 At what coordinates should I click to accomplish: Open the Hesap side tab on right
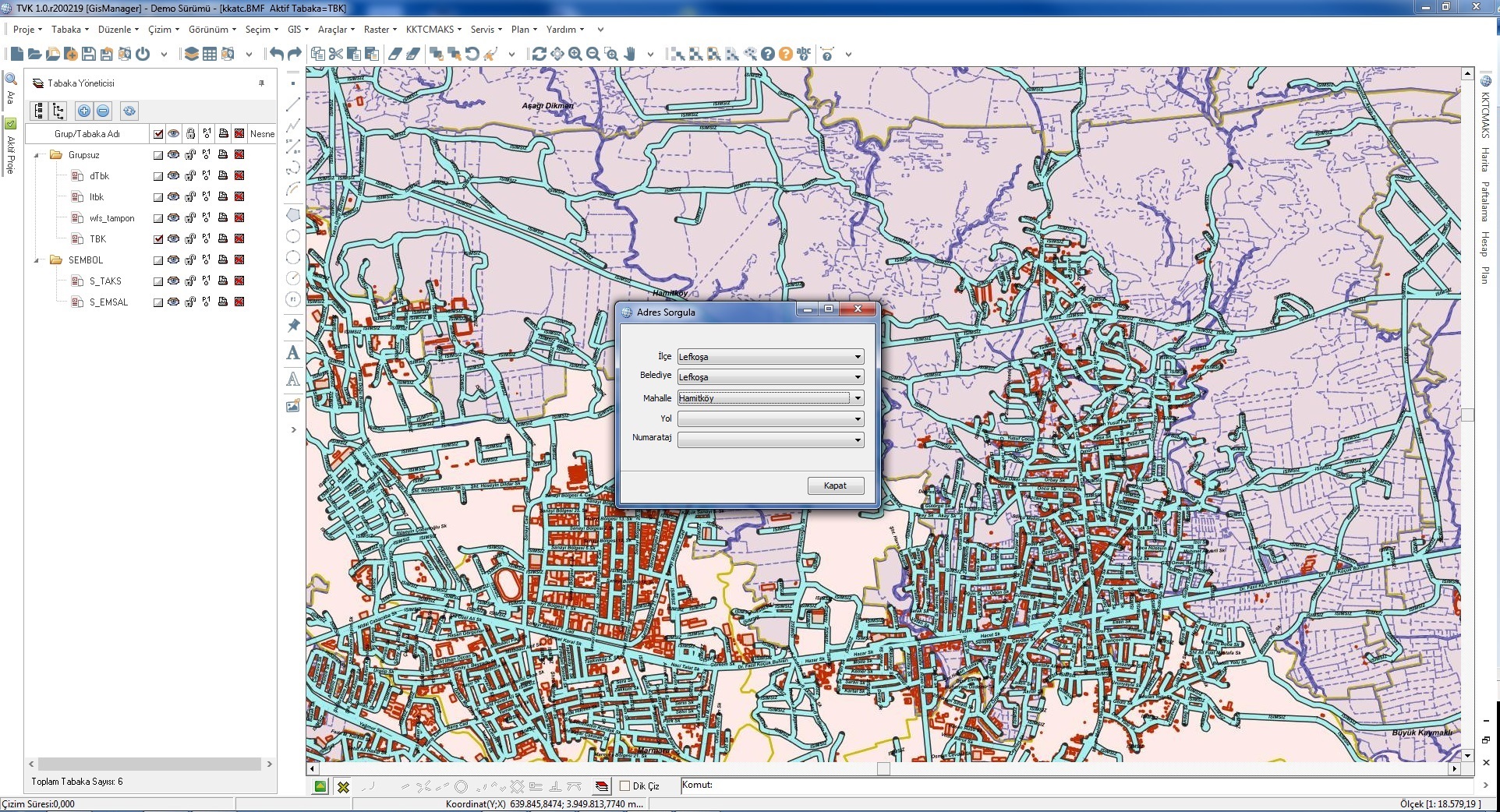tap(1485, 244)
